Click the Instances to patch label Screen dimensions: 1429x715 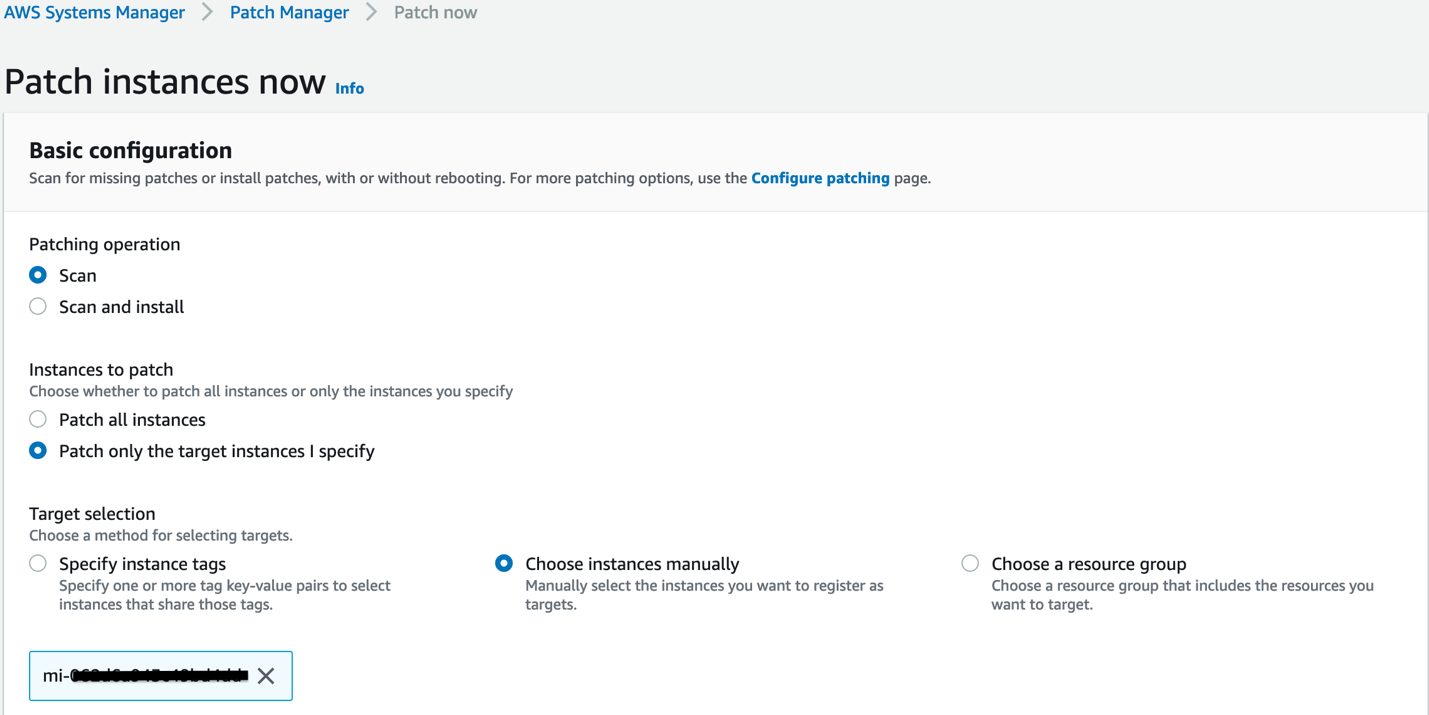click(x=101, y=369)
